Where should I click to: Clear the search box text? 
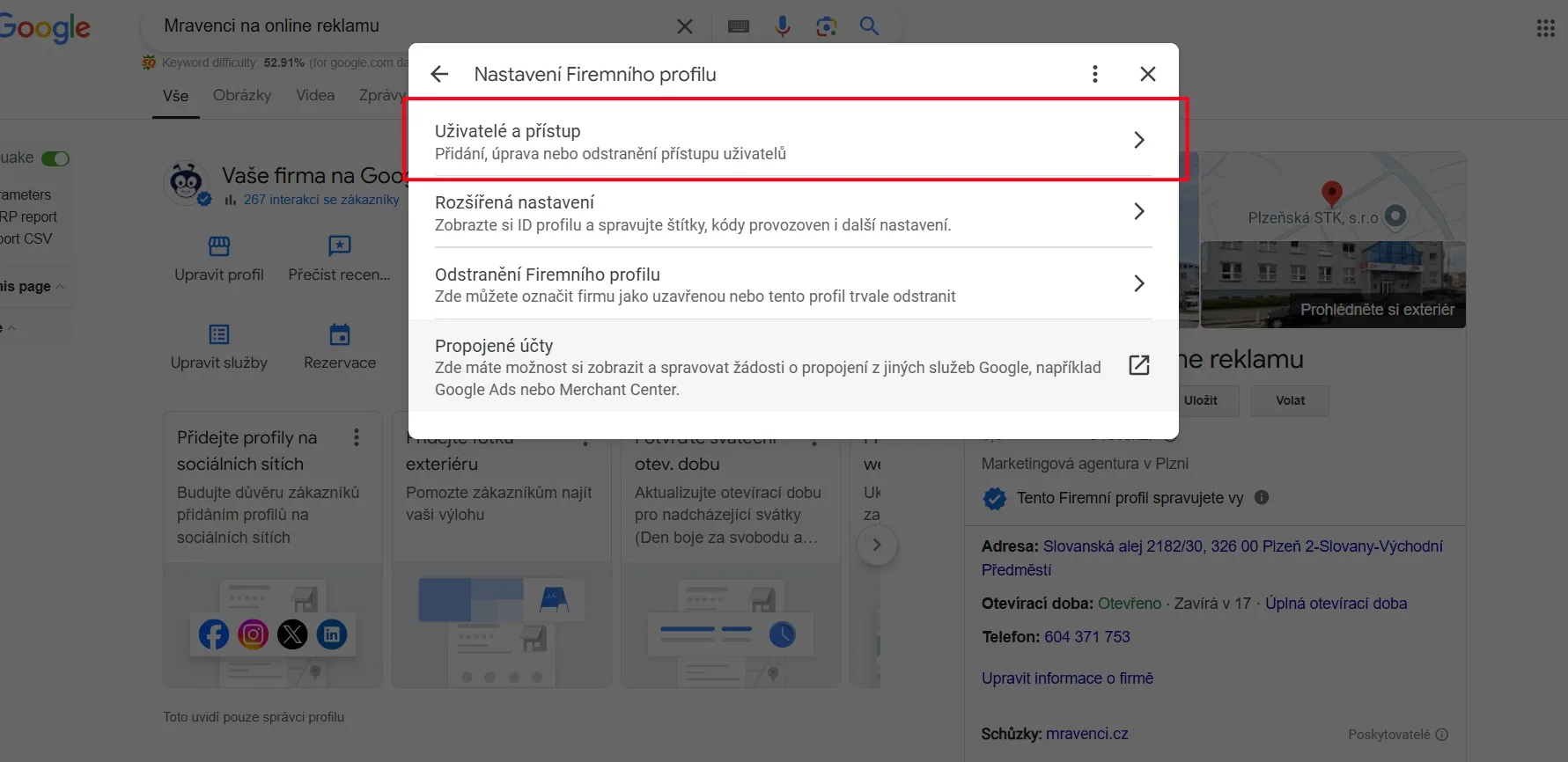684,26
